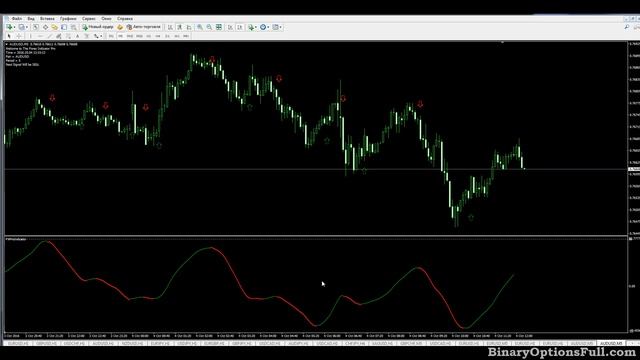Open the Файл menu
This screenshot has height=360, width=640.
pyautogui.click(x=16, y=18)
